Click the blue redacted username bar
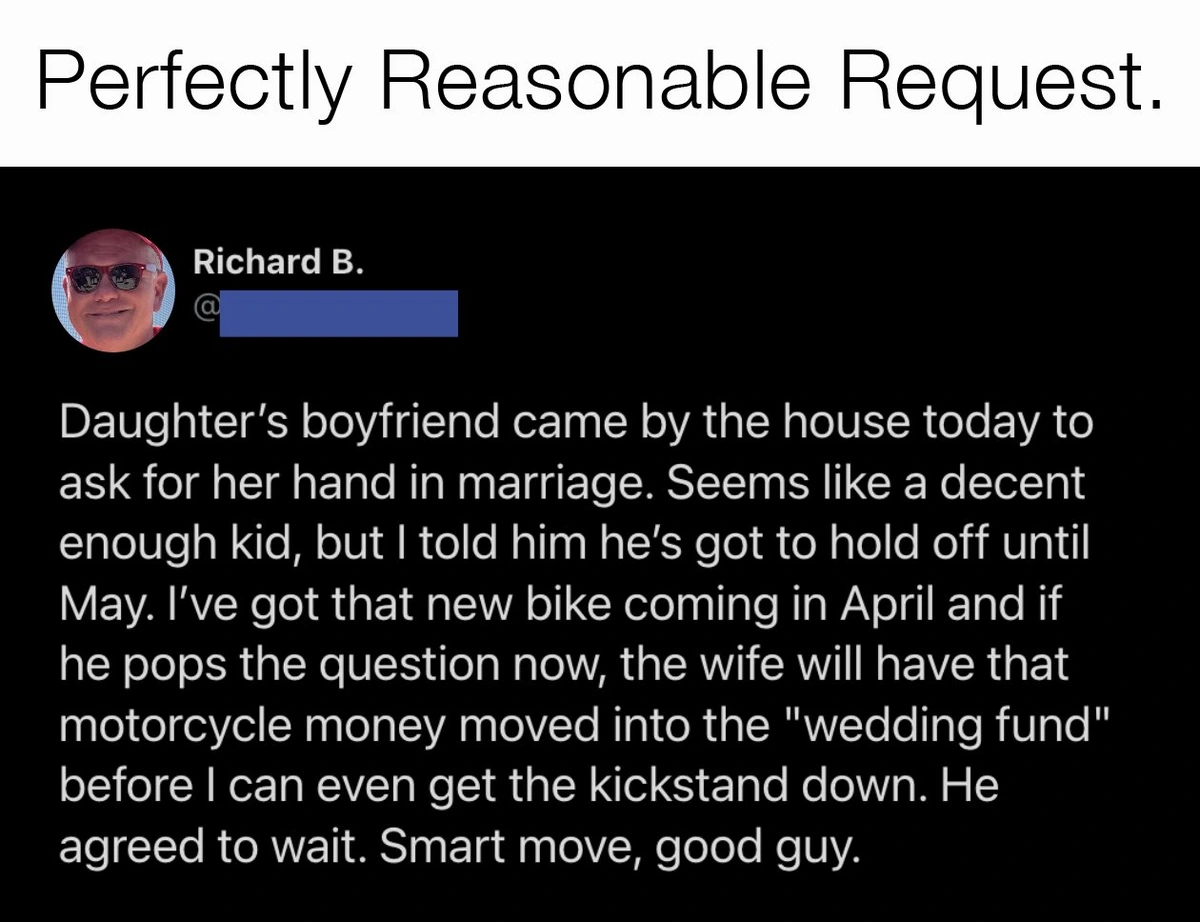The height and width of the screenshot is (922, 1200). (338, 313)
